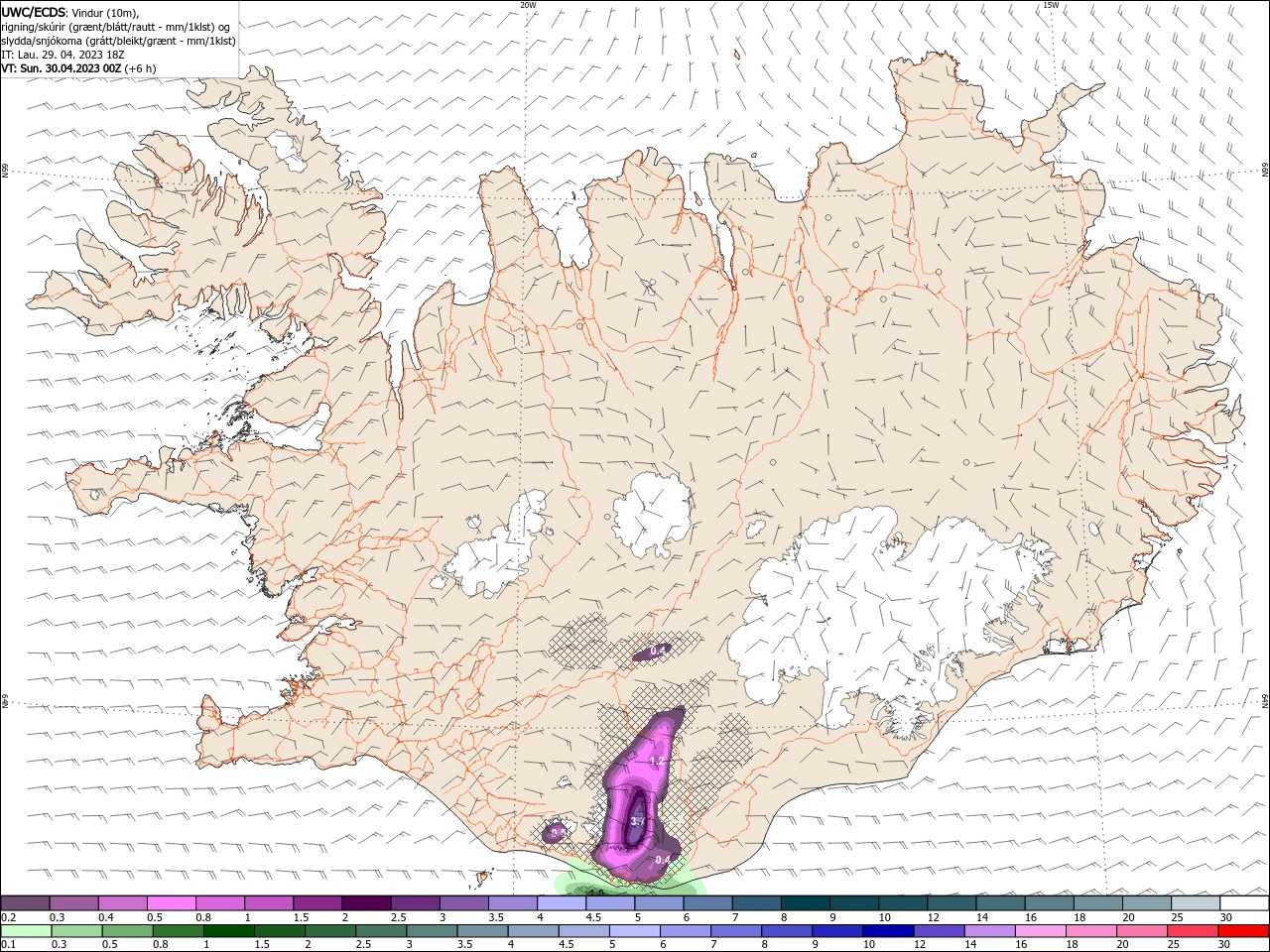Click the light pink swatch labeled 16
Screen dimensions: 1270x952
1041,931
